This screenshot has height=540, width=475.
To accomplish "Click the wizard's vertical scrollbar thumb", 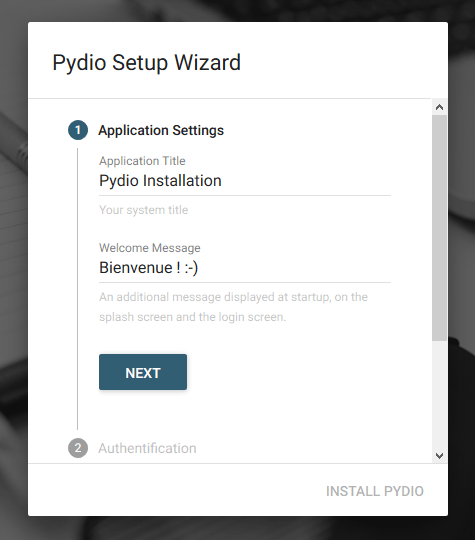I will click(x=439, y=228).
